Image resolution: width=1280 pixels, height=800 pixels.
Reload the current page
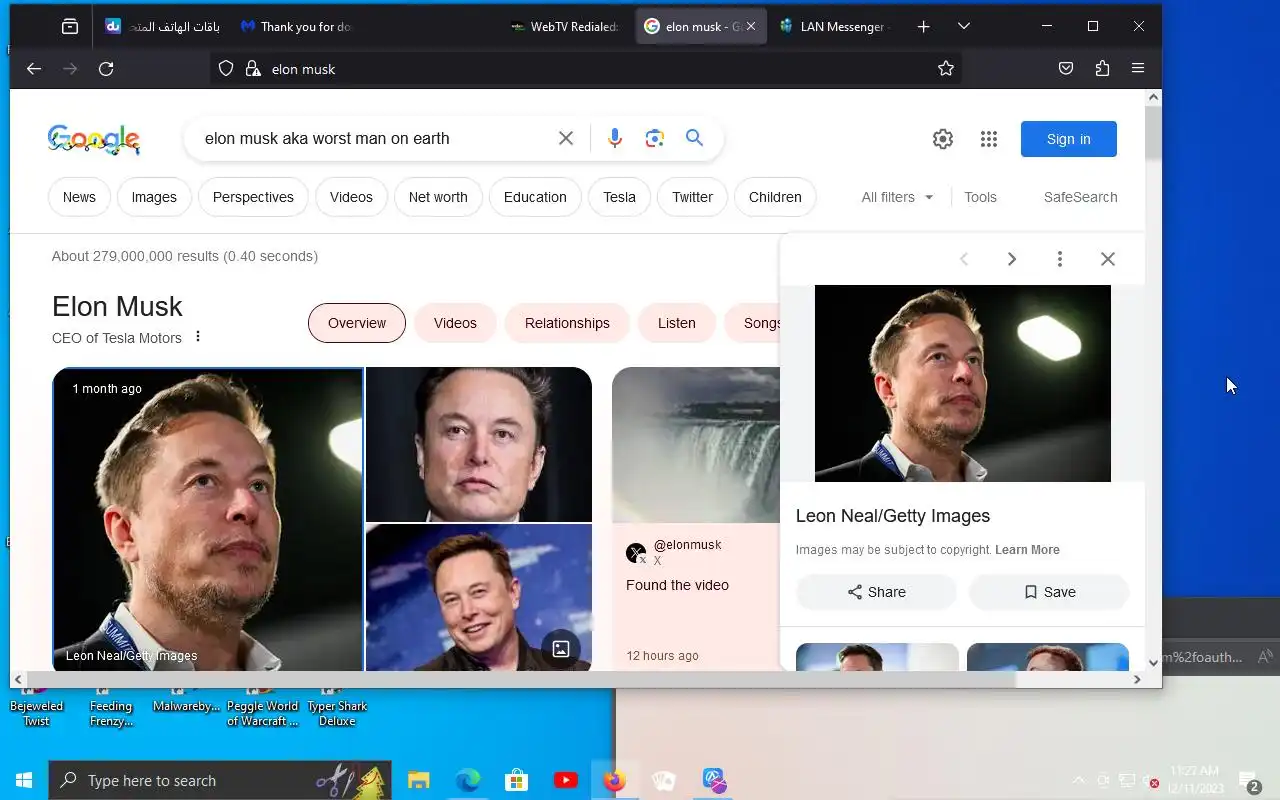point(106,69)
